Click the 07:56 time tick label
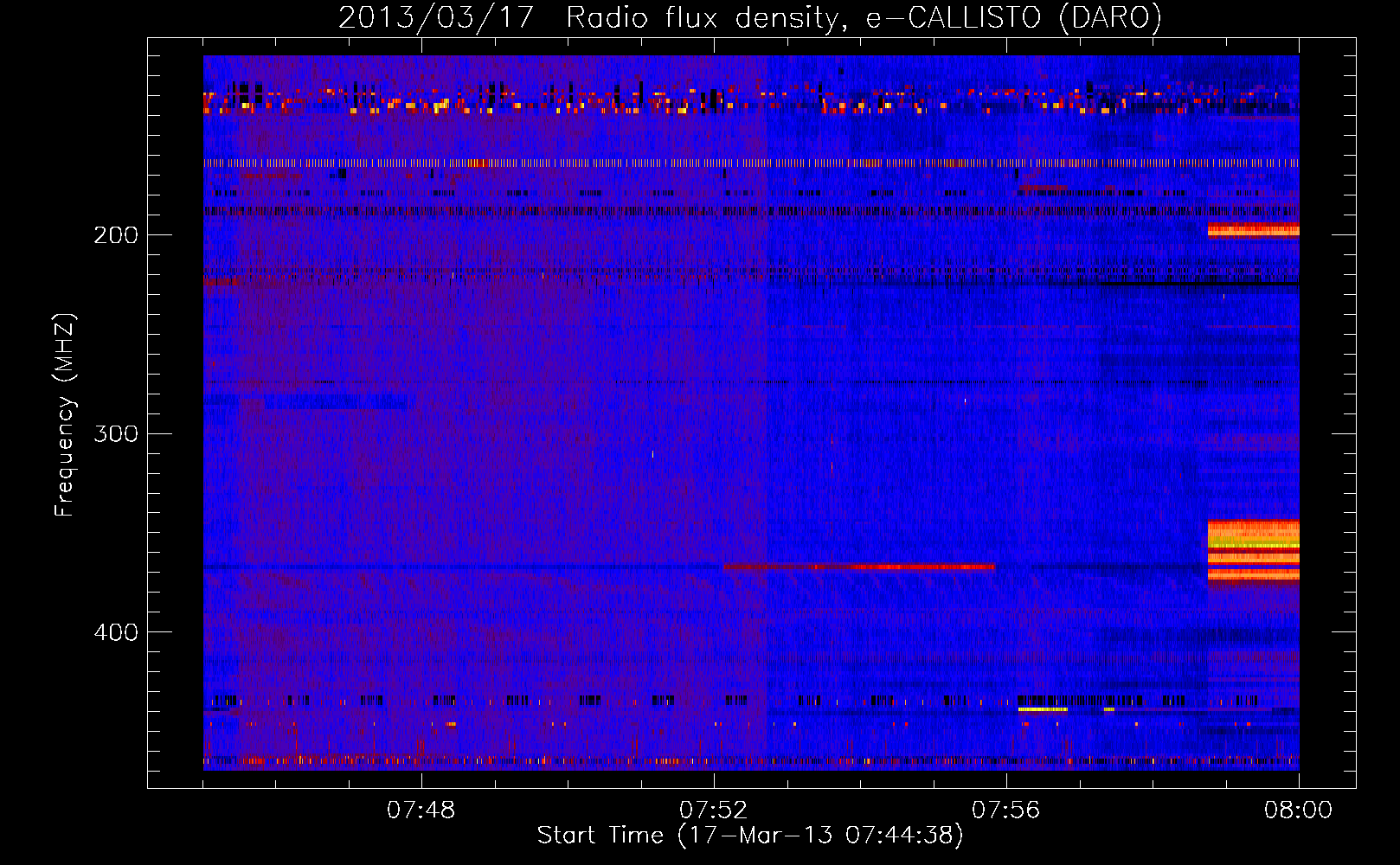This screenshot has height=865, width=1400. 1006,811
